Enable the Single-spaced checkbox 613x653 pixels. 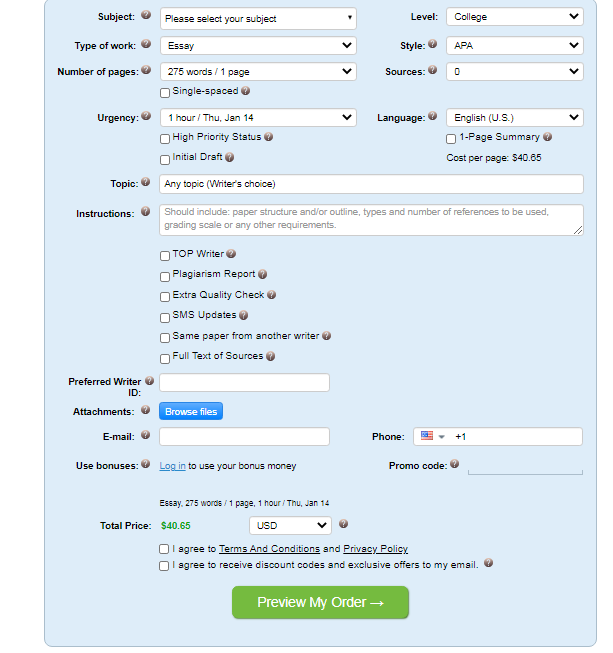coord(165,92)
